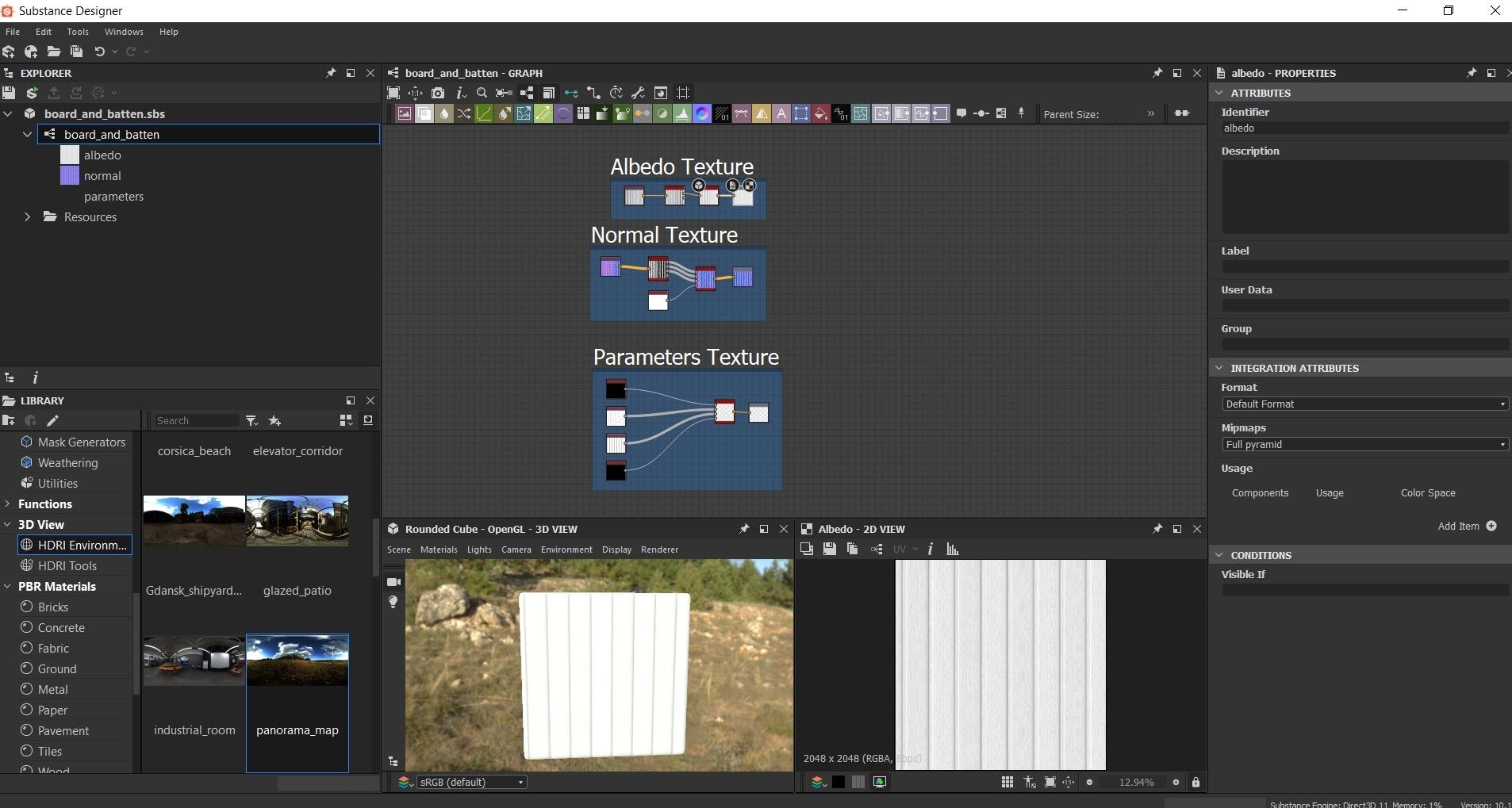Viewport: 1512px width, 808px height.
Task: Expand the Resources folder in Explorer
Action: [x=28, y=217]
